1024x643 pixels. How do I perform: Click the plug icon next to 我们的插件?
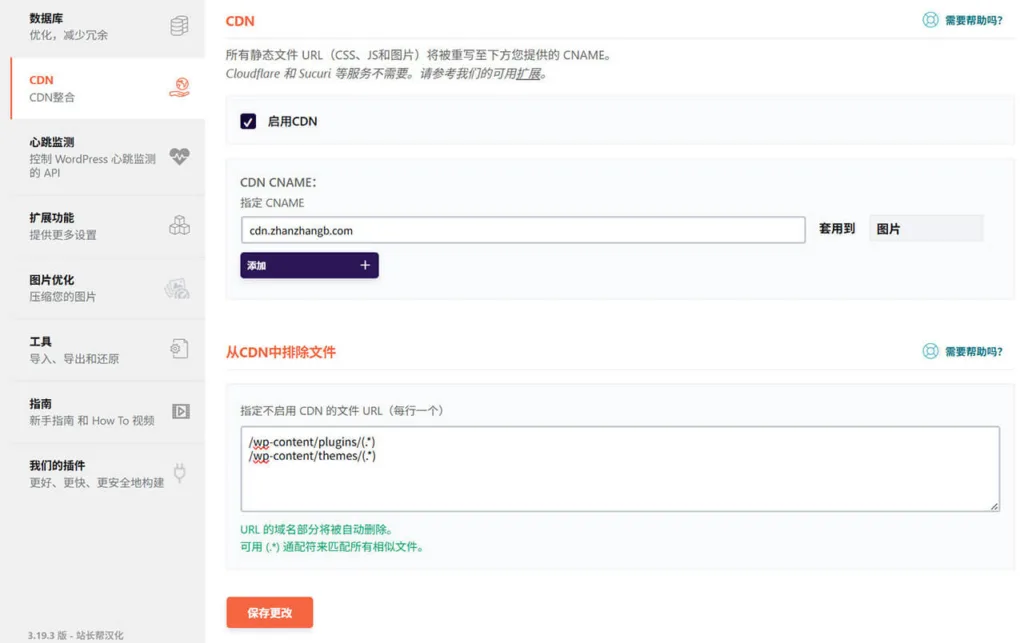coord(178,474)
